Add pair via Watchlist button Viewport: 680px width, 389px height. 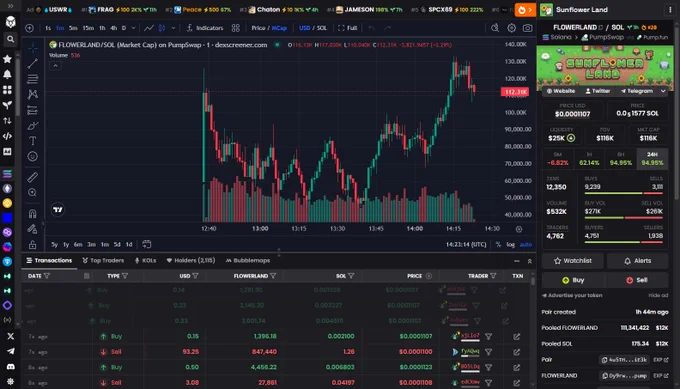pyautogui.click(x=572, y=261)
